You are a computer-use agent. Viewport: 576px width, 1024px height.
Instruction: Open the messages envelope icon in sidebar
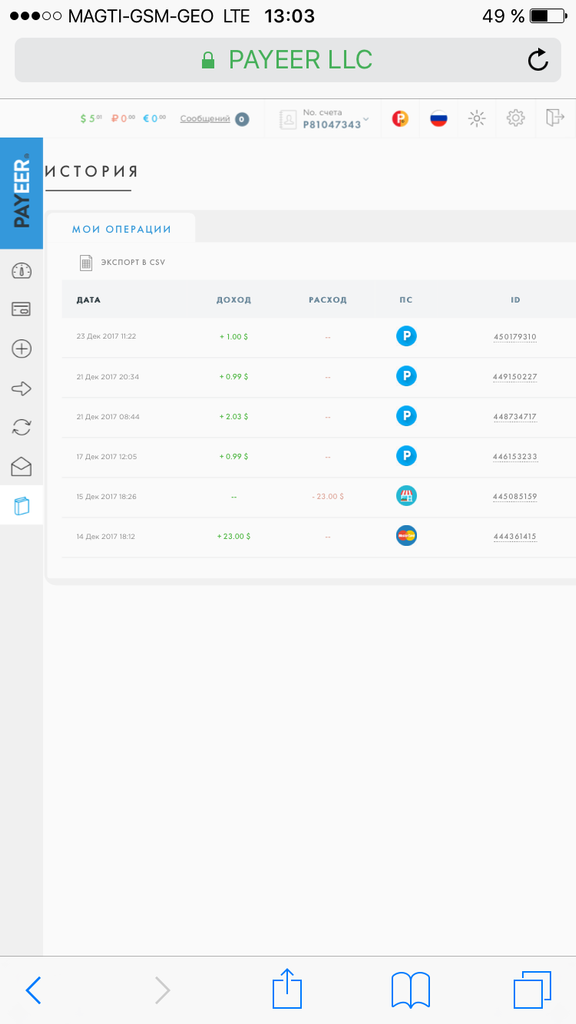pos(22,466)
